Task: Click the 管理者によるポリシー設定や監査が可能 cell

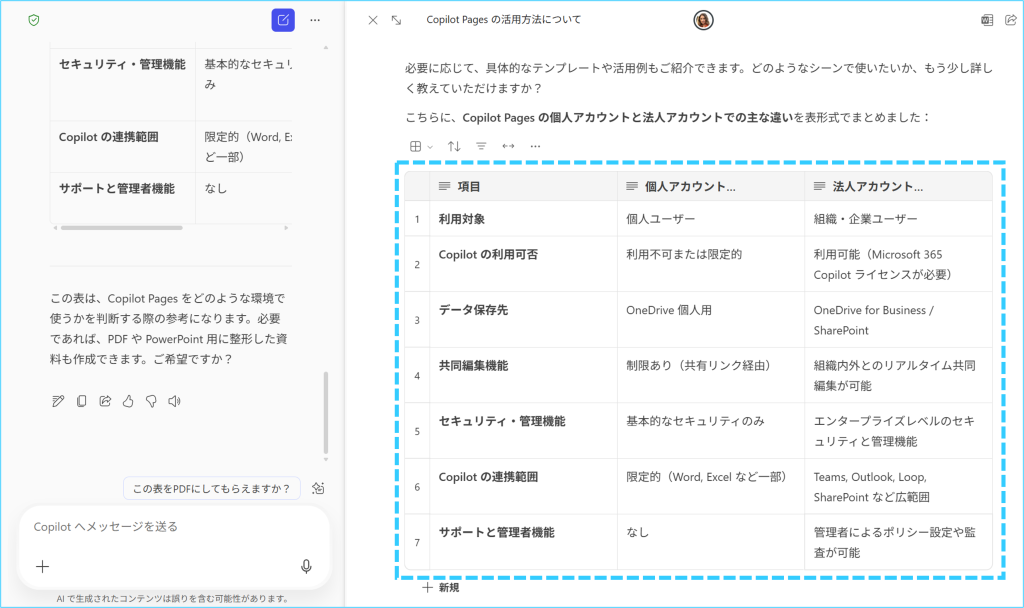Action: [x=899, y=542]
